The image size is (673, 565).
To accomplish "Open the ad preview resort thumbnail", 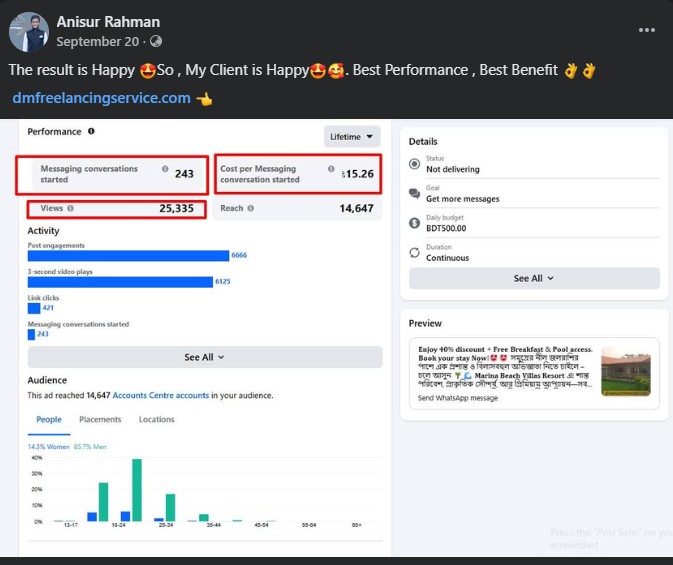I will pyautogui.click(x=626, y=371).
